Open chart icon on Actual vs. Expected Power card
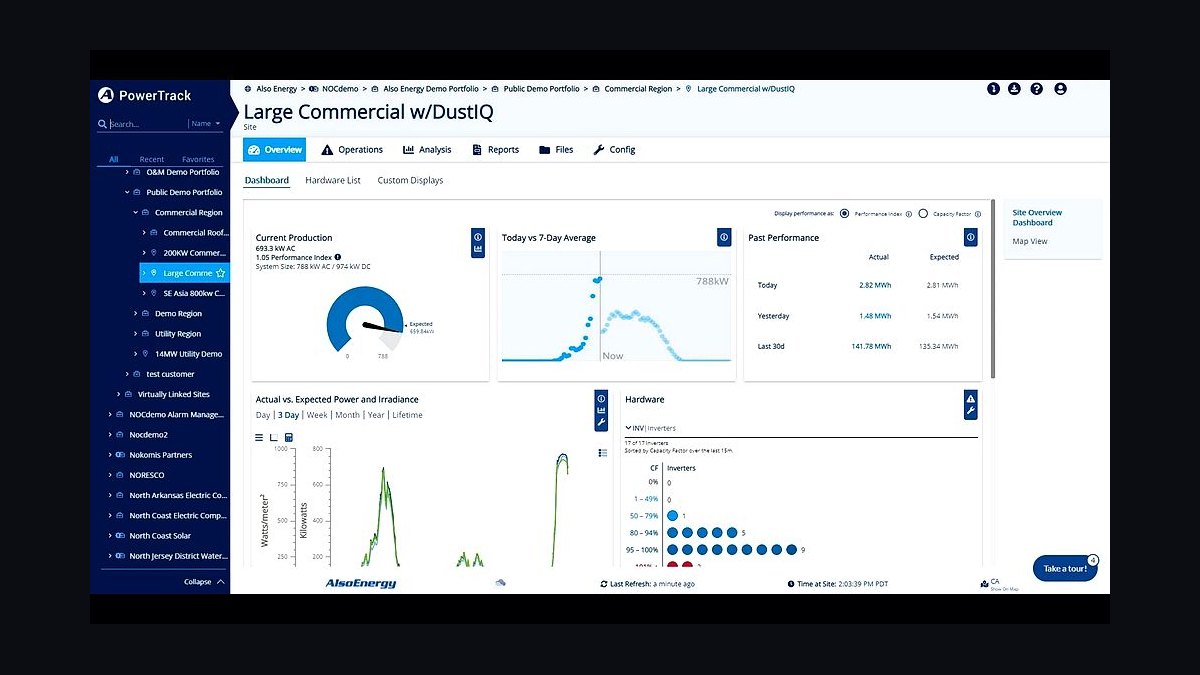This screenshot has width=1200, height=675. coord(601,410)
